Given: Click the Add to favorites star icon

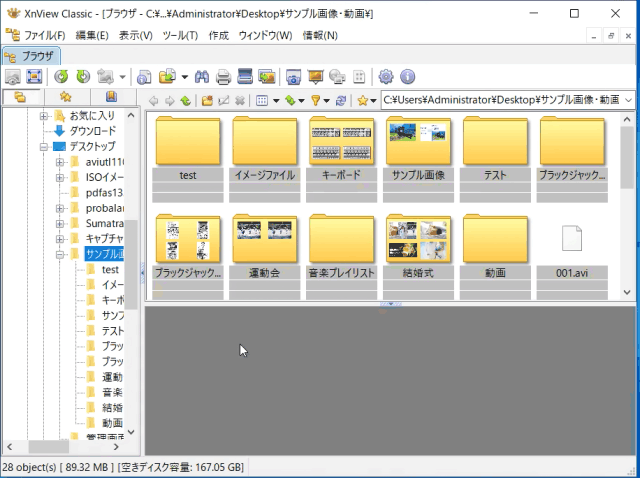Looking at the screenshot, I should [362, 100].
